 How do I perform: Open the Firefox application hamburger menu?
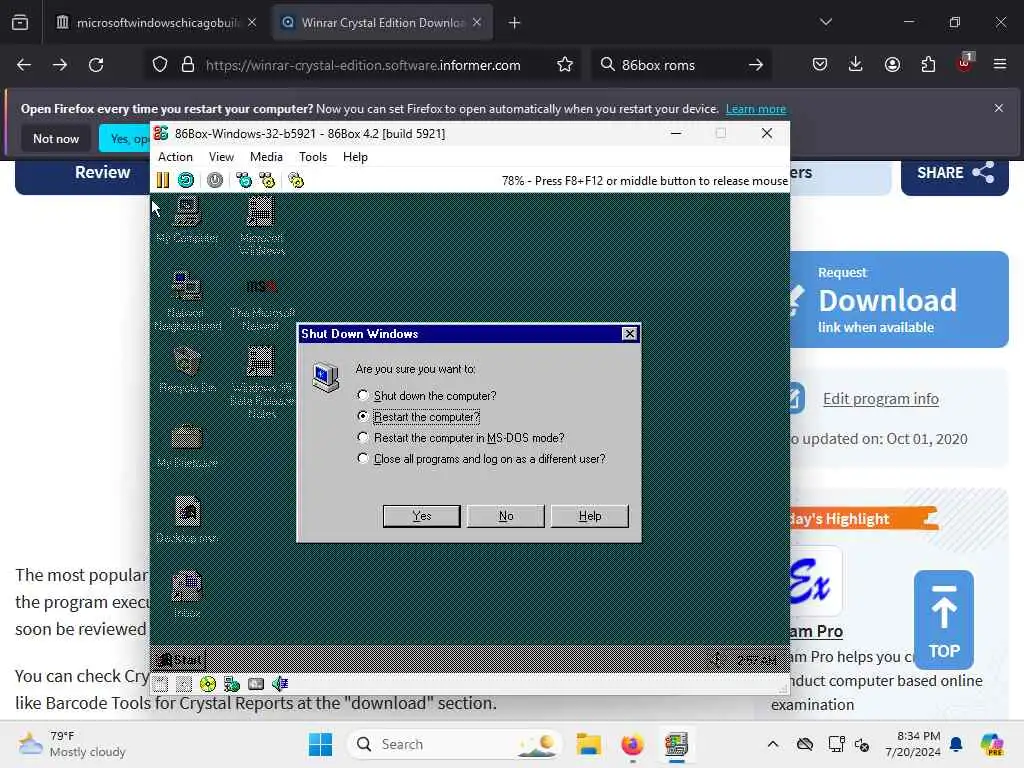pos(1000,65)
